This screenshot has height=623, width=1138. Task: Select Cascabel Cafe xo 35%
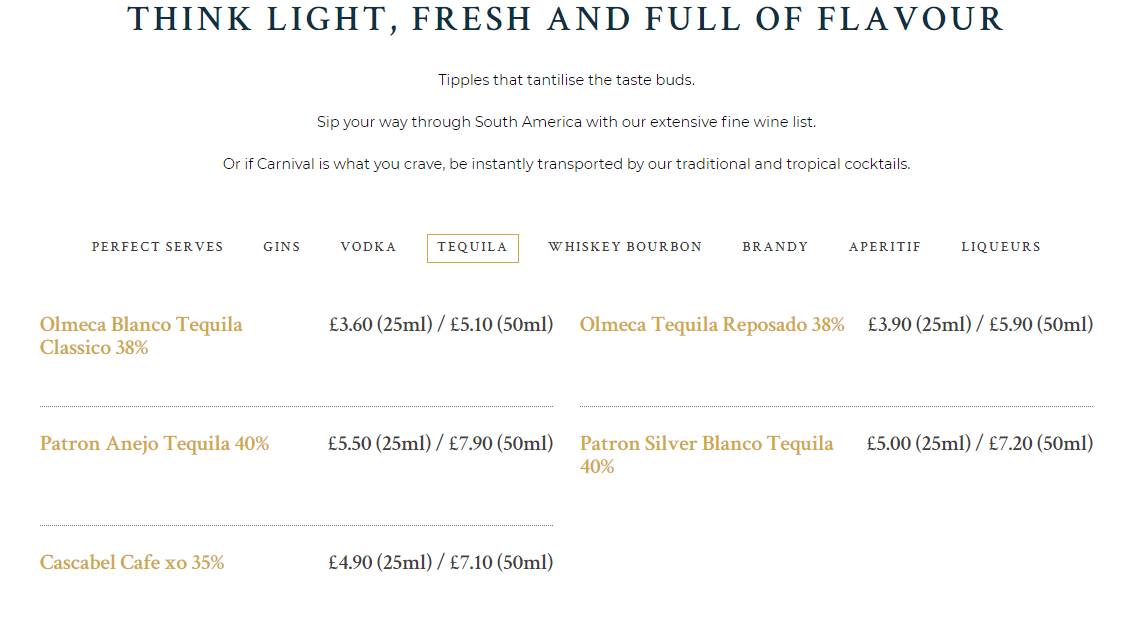[132, 562]
